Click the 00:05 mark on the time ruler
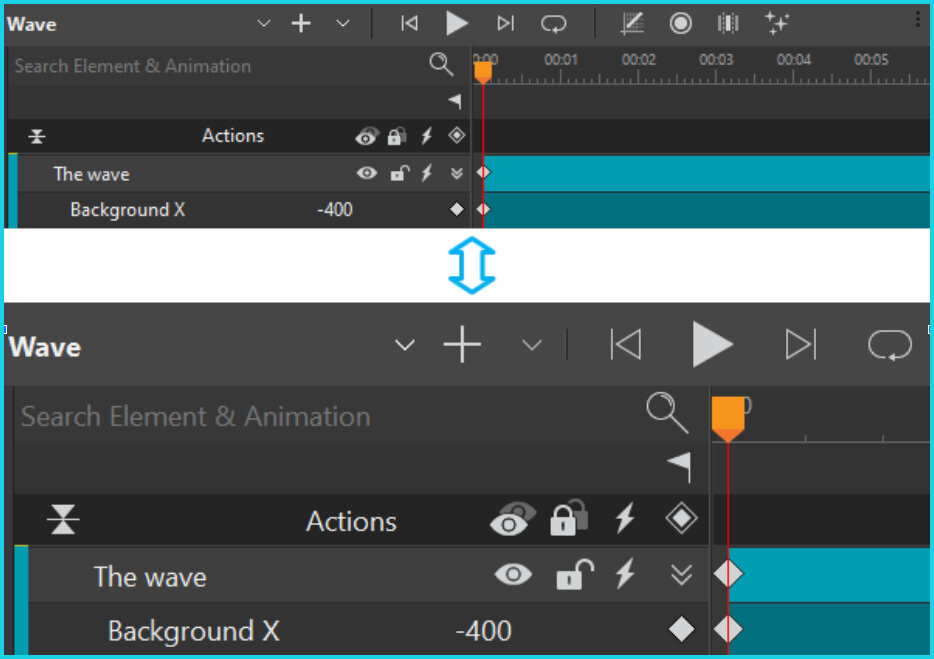Screen dimensions: 934x659 [871, 60]
